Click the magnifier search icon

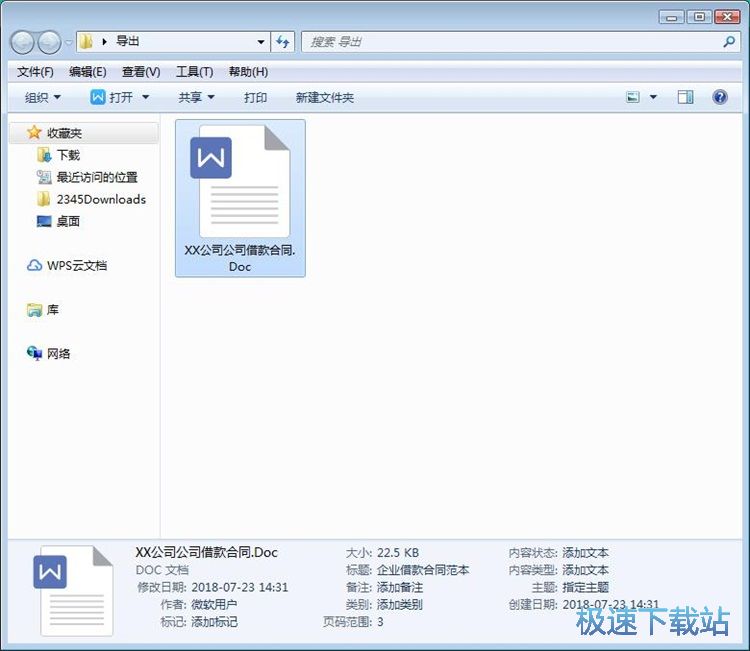729,42
